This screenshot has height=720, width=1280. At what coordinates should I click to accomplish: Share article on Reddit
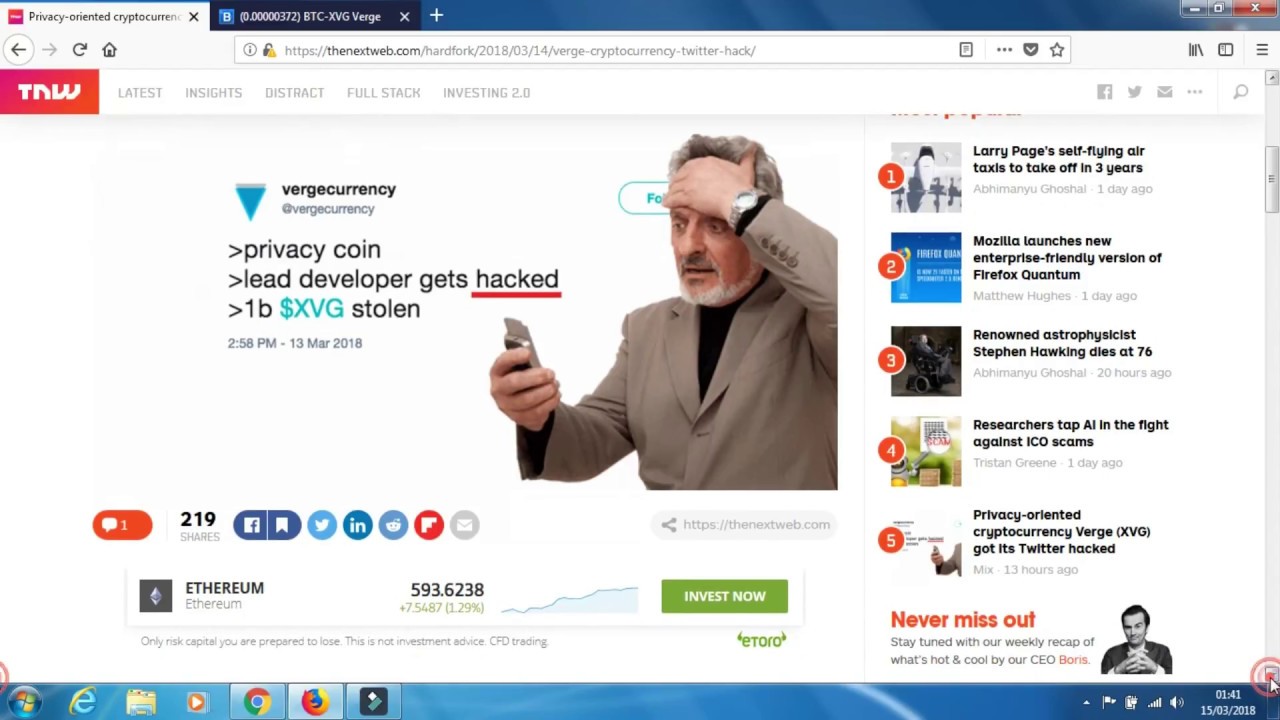pos(393,524)
